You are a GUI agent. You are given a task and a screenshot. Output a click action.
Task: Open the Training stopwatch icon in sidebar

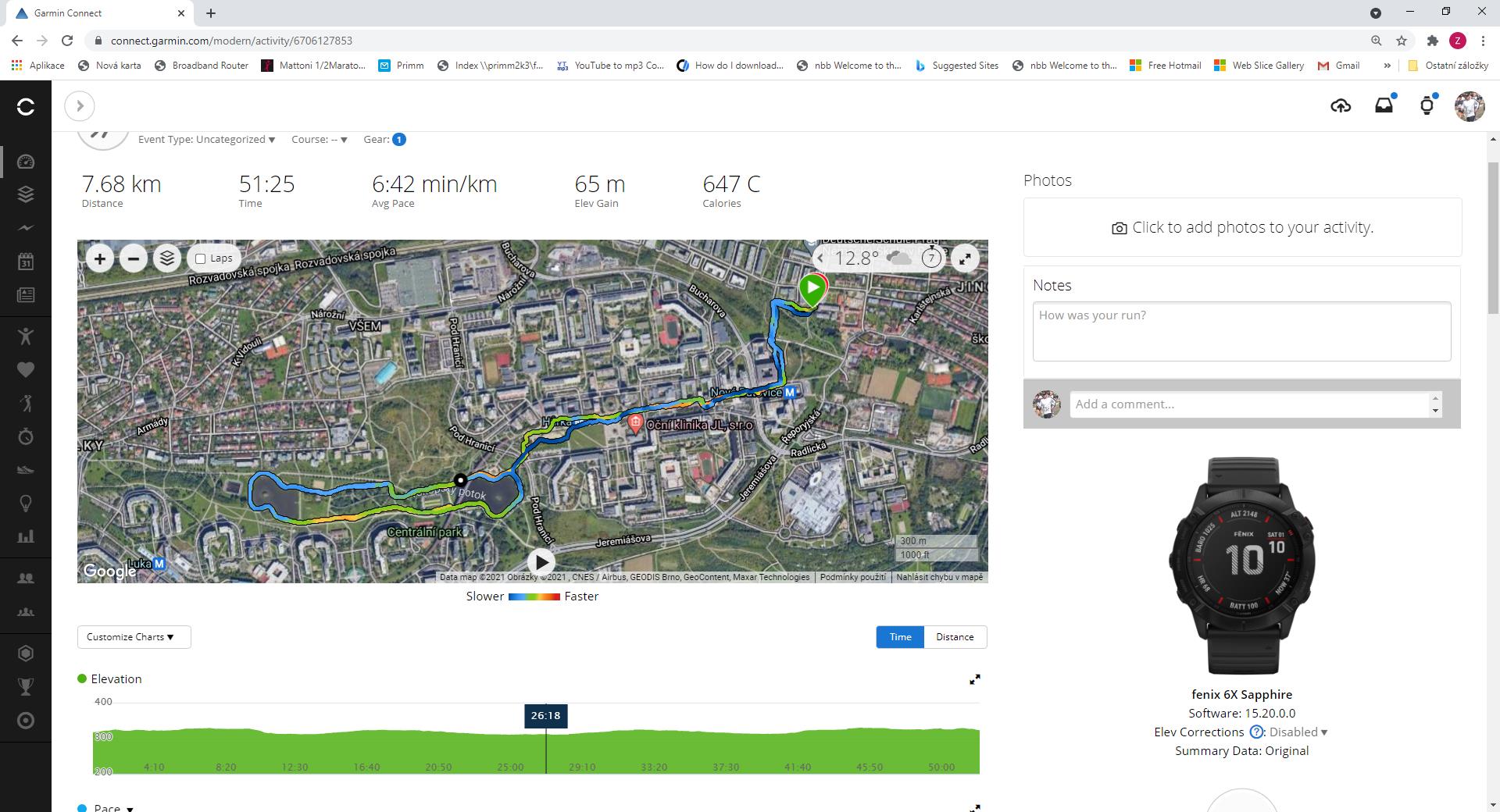click(x=26, y=436)
